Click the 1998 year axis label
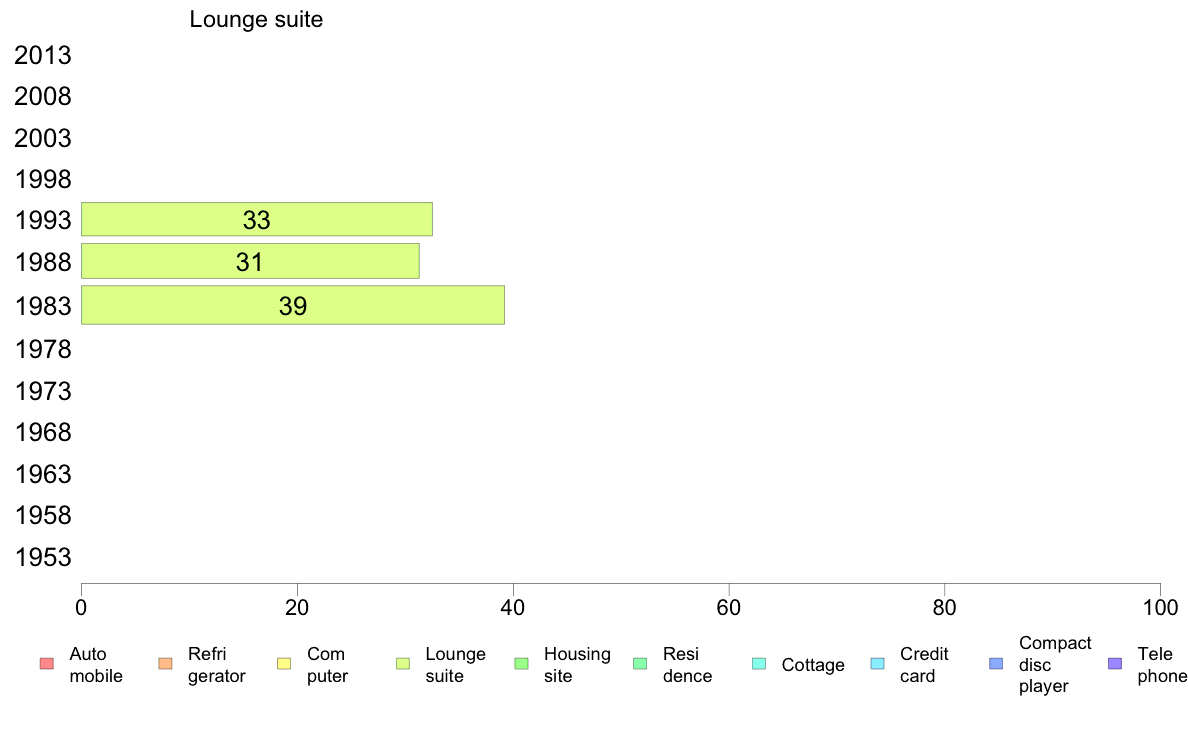1188x736 pixels. 43,180
